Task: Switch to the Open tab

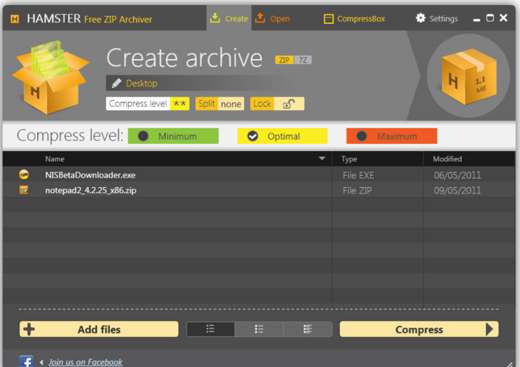Action: 273,18
